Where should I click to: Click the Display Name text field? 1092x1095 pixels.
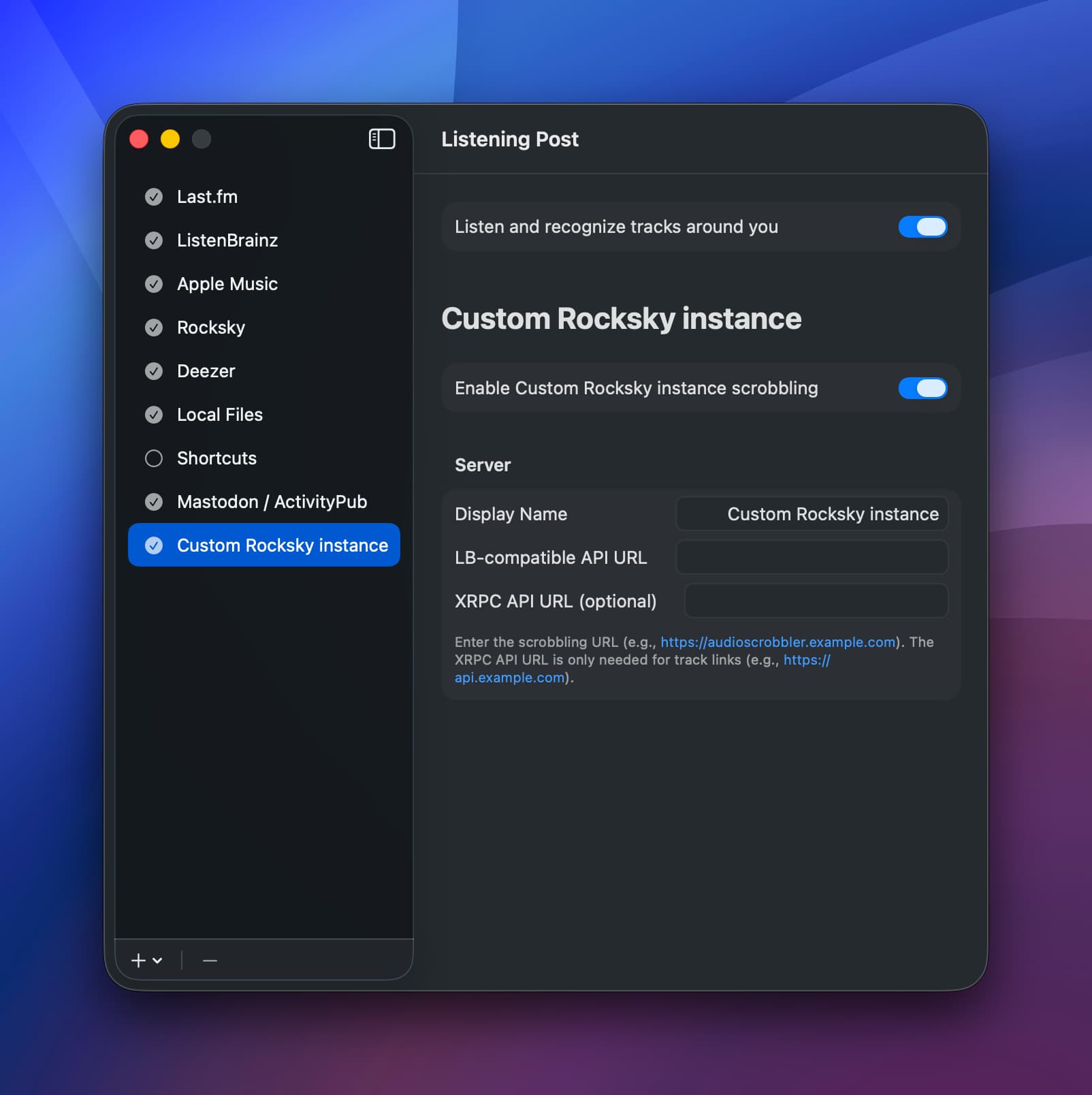tap(812, 514)
